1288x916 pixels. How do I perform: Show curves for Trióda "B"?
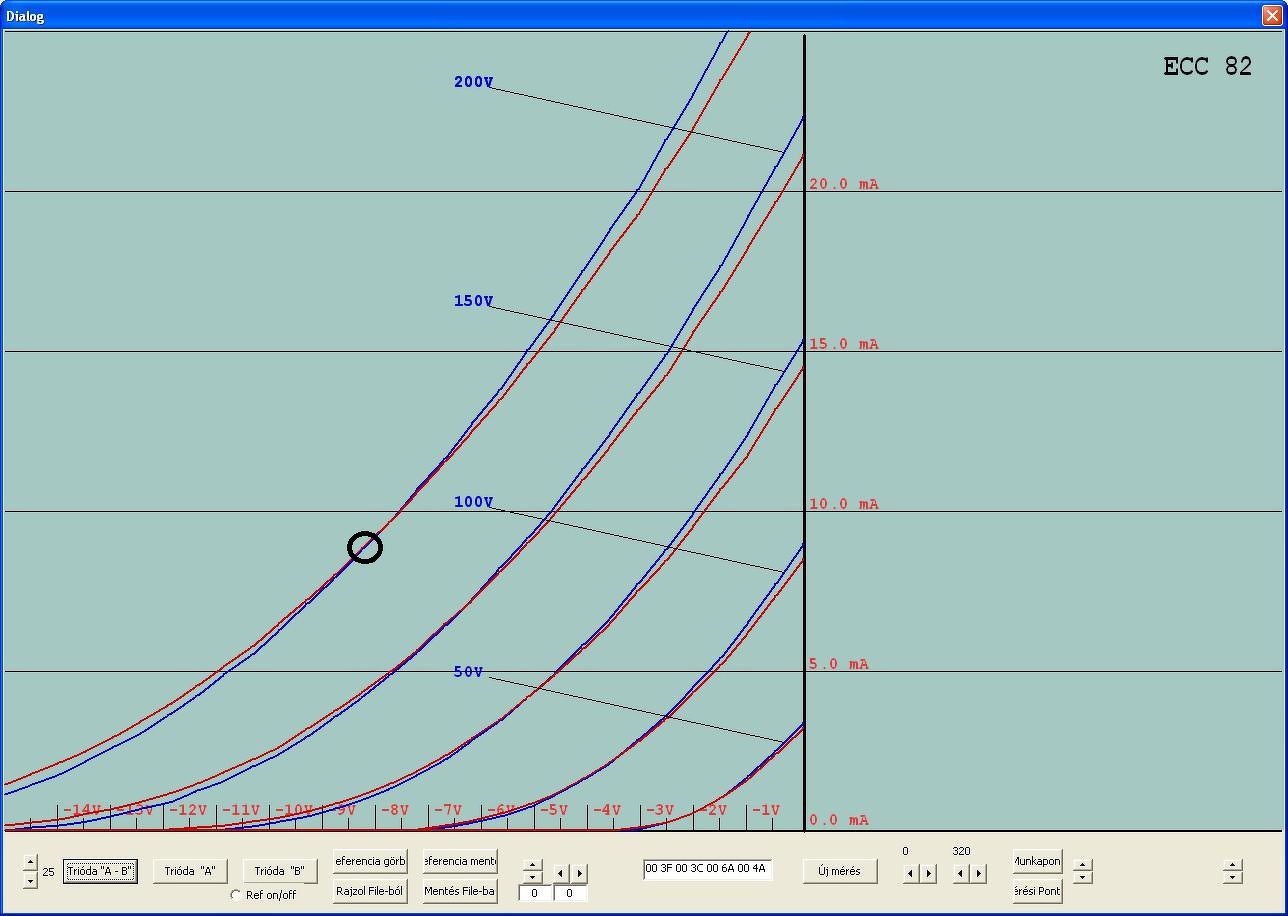(x=279, y=871)
